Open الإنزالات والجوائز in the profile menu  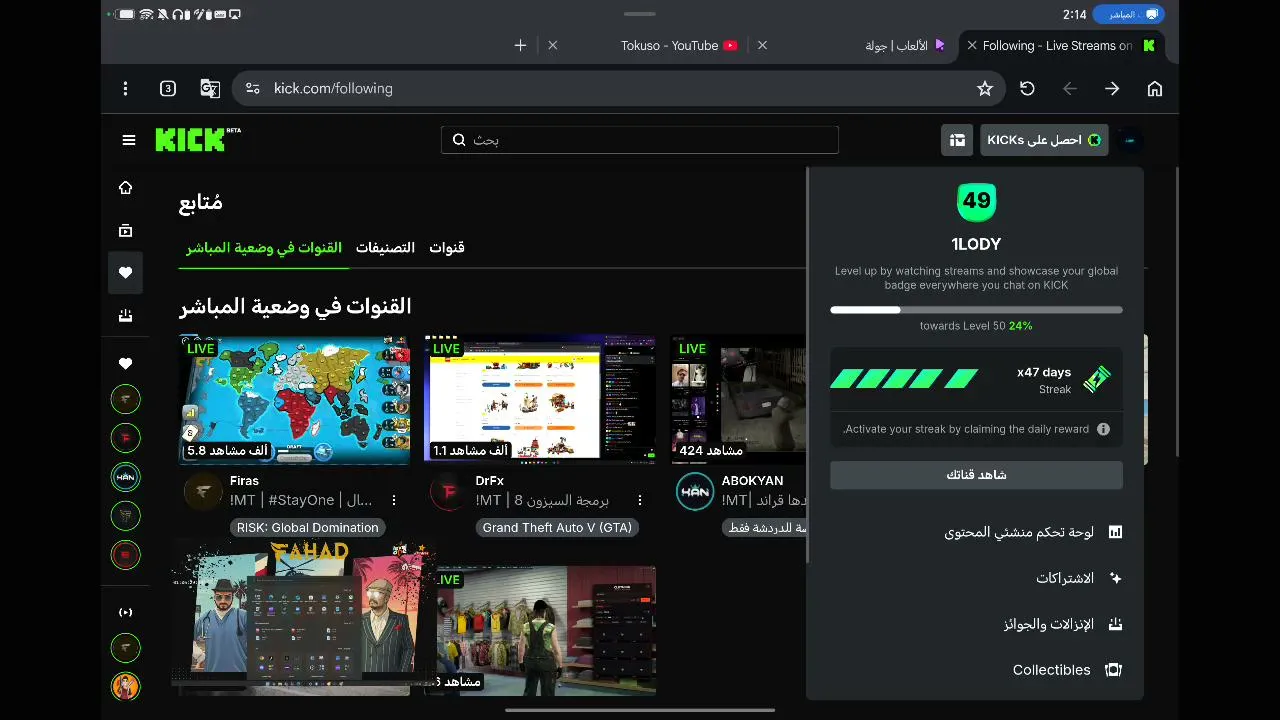point(1063,624)
